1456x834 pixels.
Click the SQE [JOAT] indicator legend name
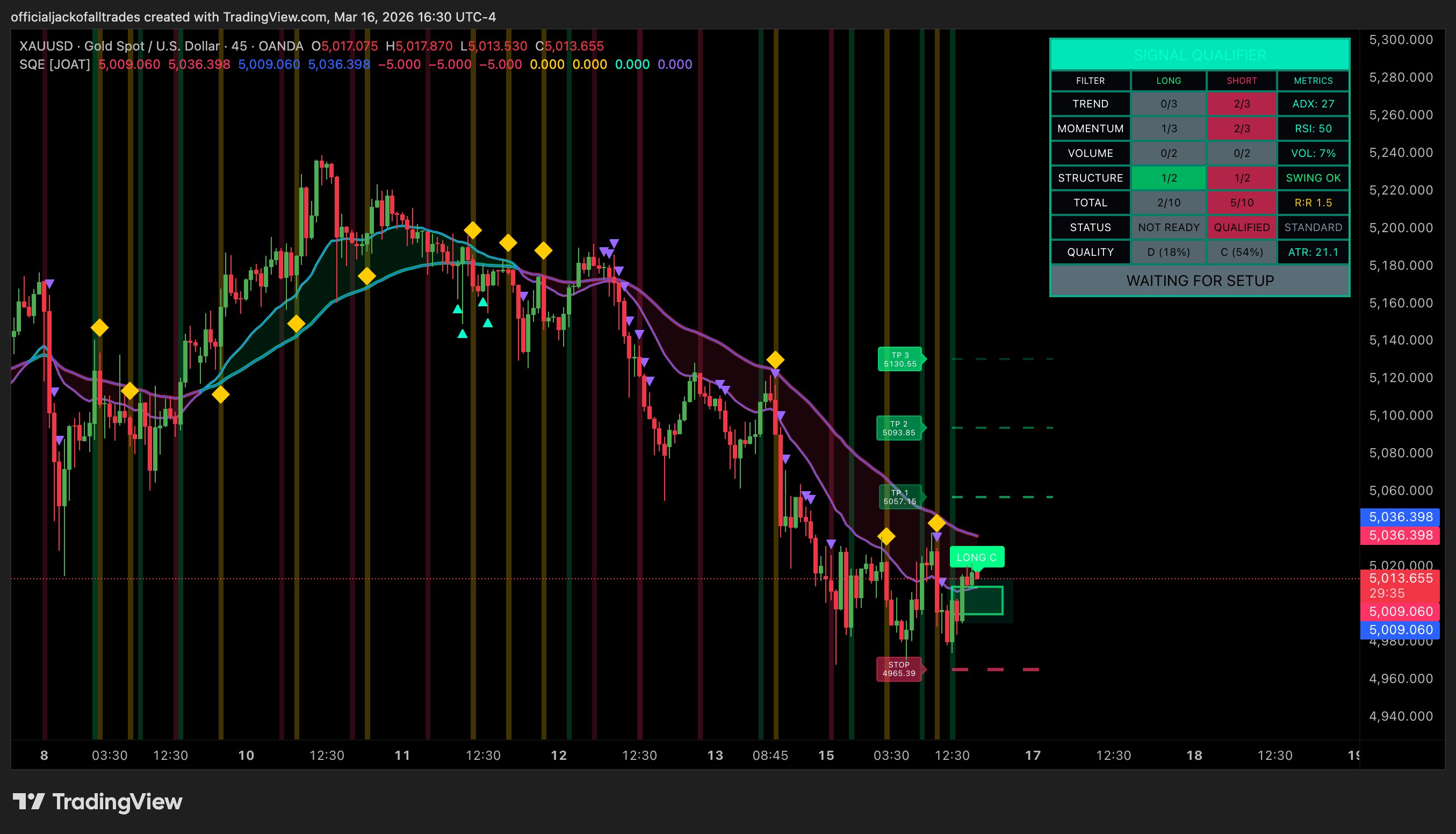pyautogui.click(x=54, y=64)
